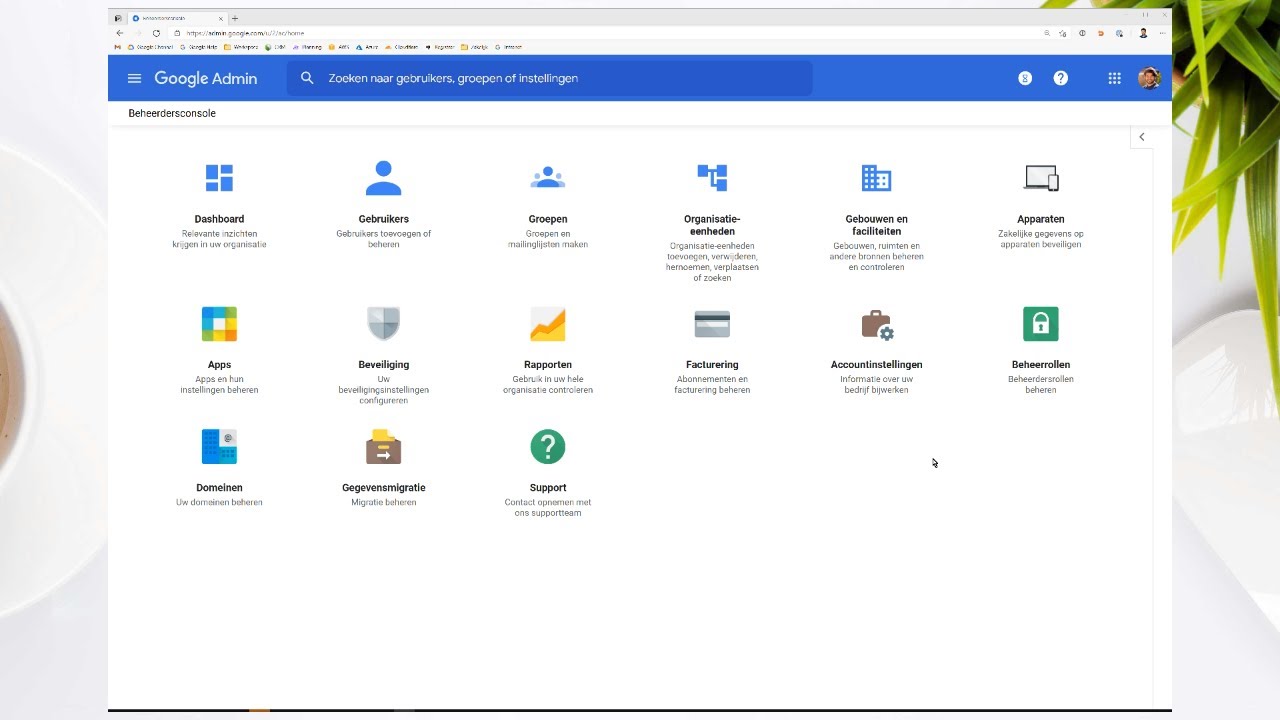This screenshot has height=720, width=1280.
Task: Open the Organisatie-eenheden title link
Action: [x=712, y=225]
